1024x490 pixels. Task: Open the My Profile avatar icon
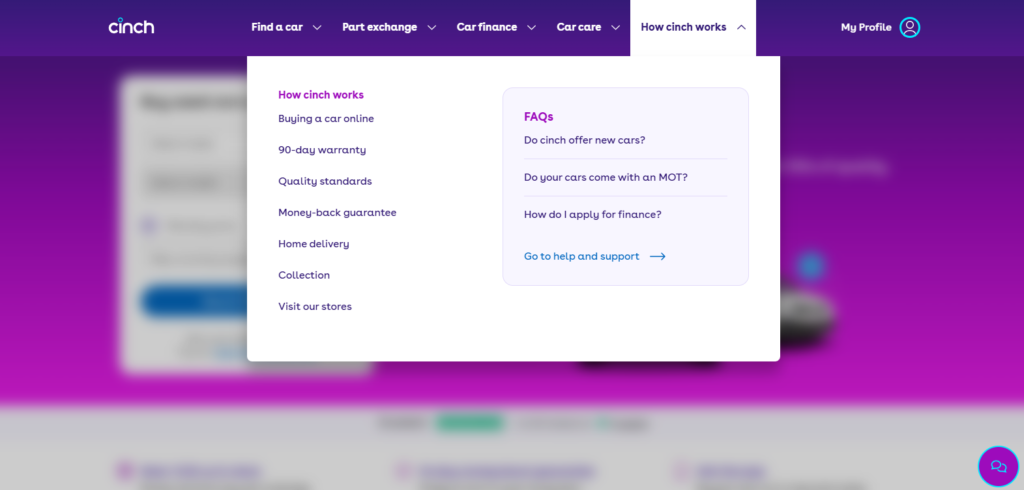(909, 27)
